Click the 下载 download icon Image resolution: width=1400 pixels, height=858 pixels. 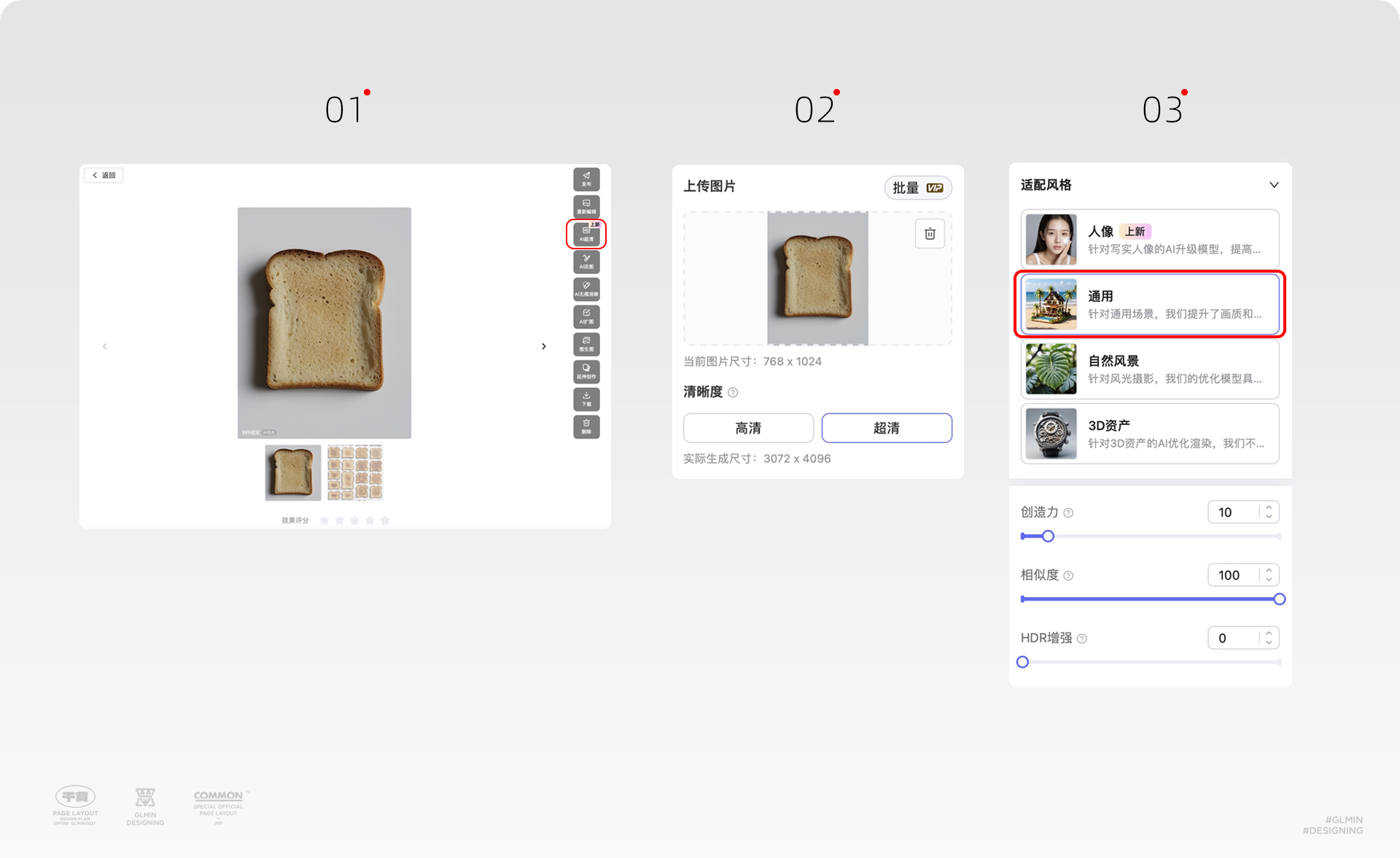pos(586,399)
